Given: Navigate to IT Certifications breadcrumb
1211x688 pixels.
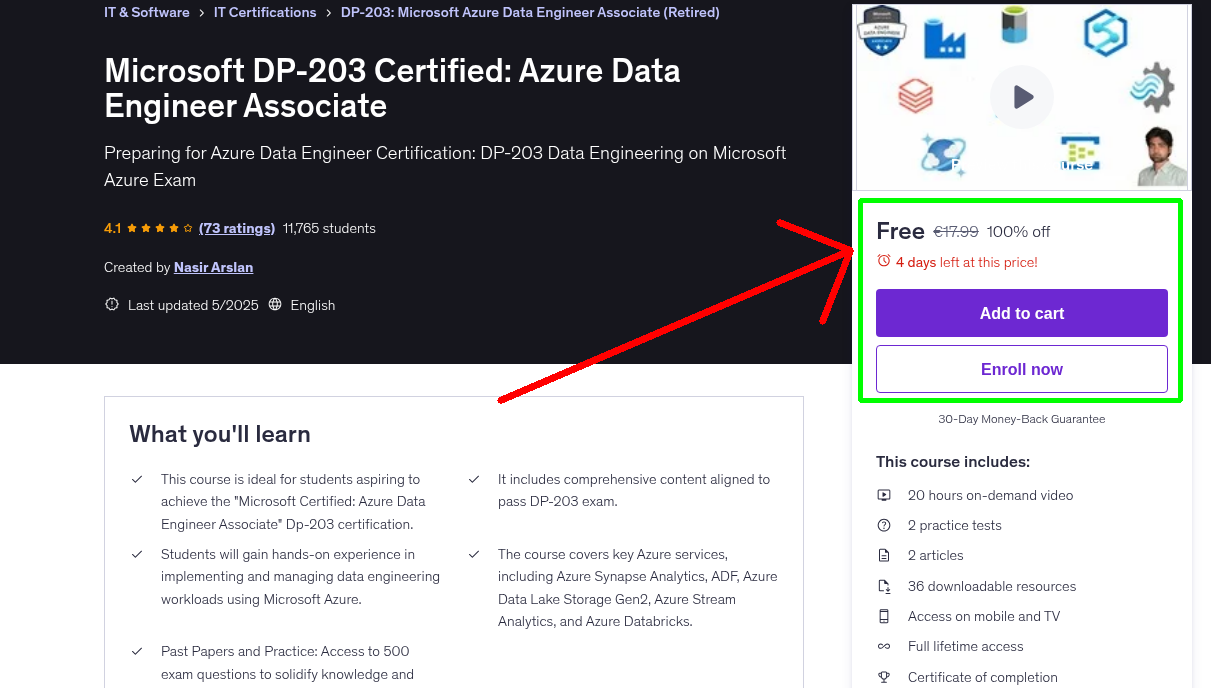Looking at the screenshot, I should tap(265, 12).
